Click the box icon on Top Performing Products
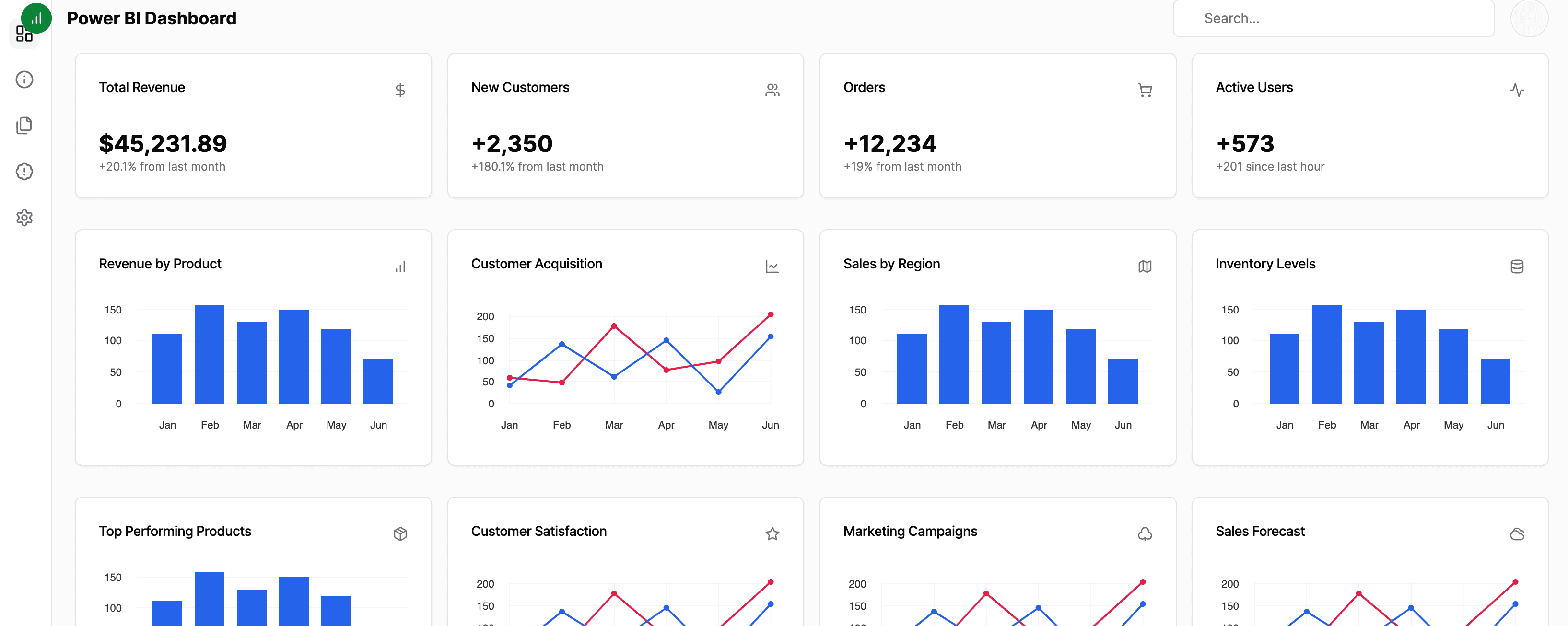Viewport: 1568px width, 626px height. pos(400,533)
